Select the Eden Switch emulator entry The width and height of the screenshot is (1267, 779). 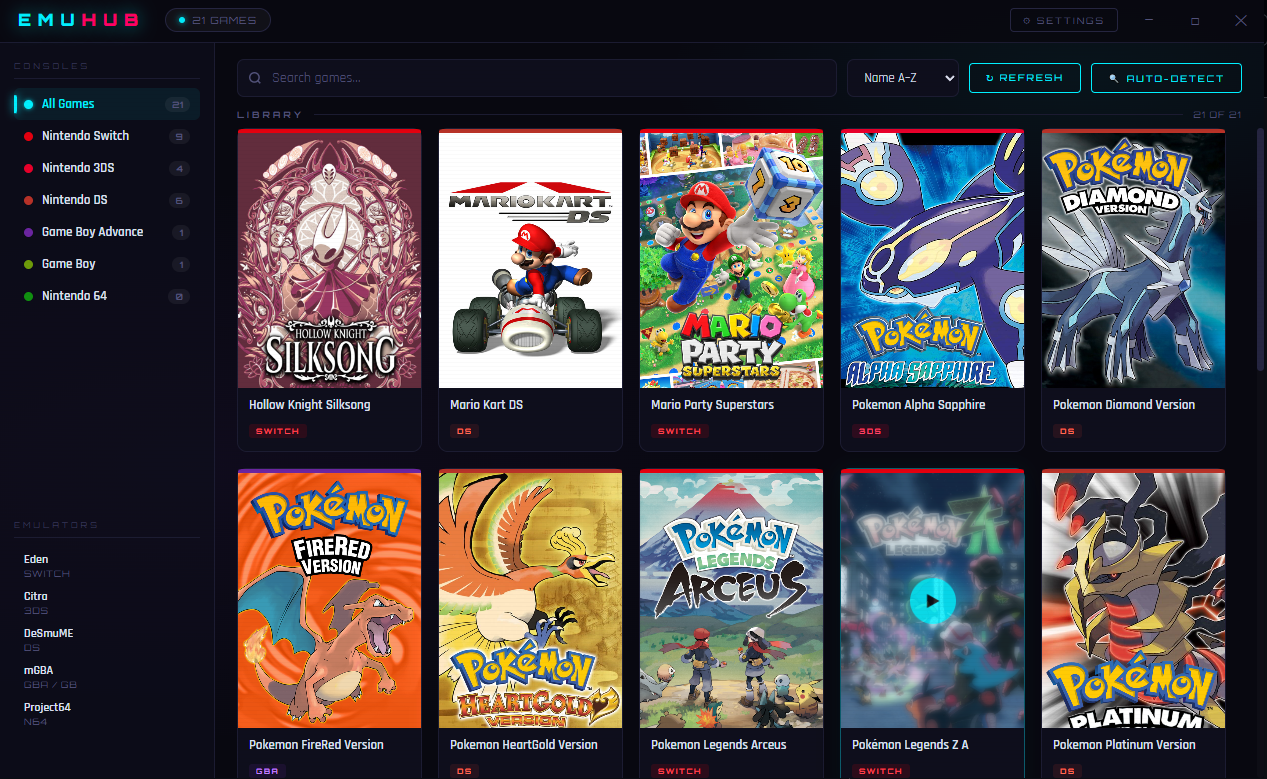pyautogui.click(x=47, y=566)
